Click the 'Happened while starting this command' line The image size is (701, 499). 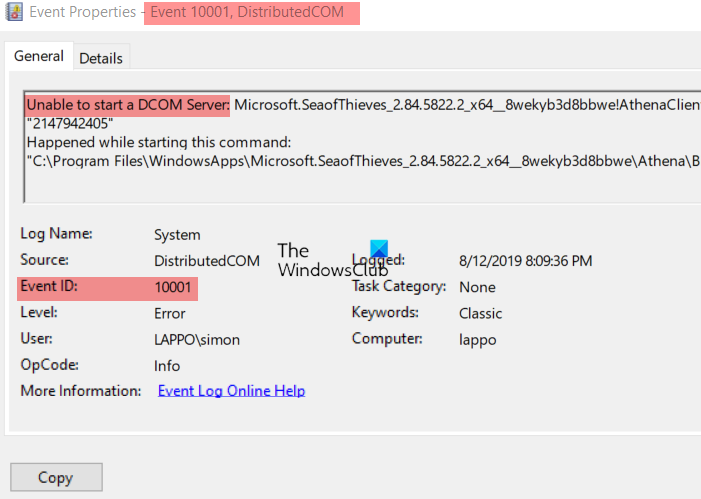click(x=158, y=141)
